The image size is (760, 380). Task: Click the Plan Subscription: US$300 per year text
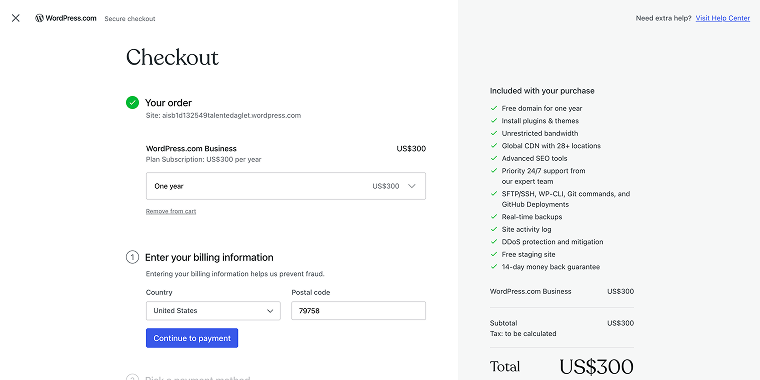coord(204,159)
